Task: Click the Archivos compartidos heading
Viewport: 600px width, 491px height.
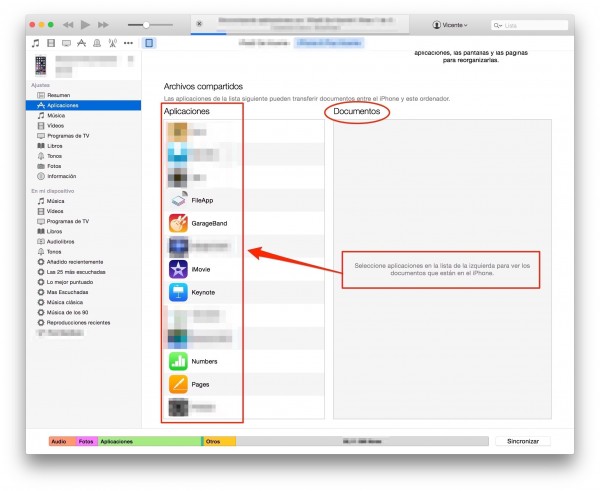Action: pyautogui.click(x=203, y=86)
